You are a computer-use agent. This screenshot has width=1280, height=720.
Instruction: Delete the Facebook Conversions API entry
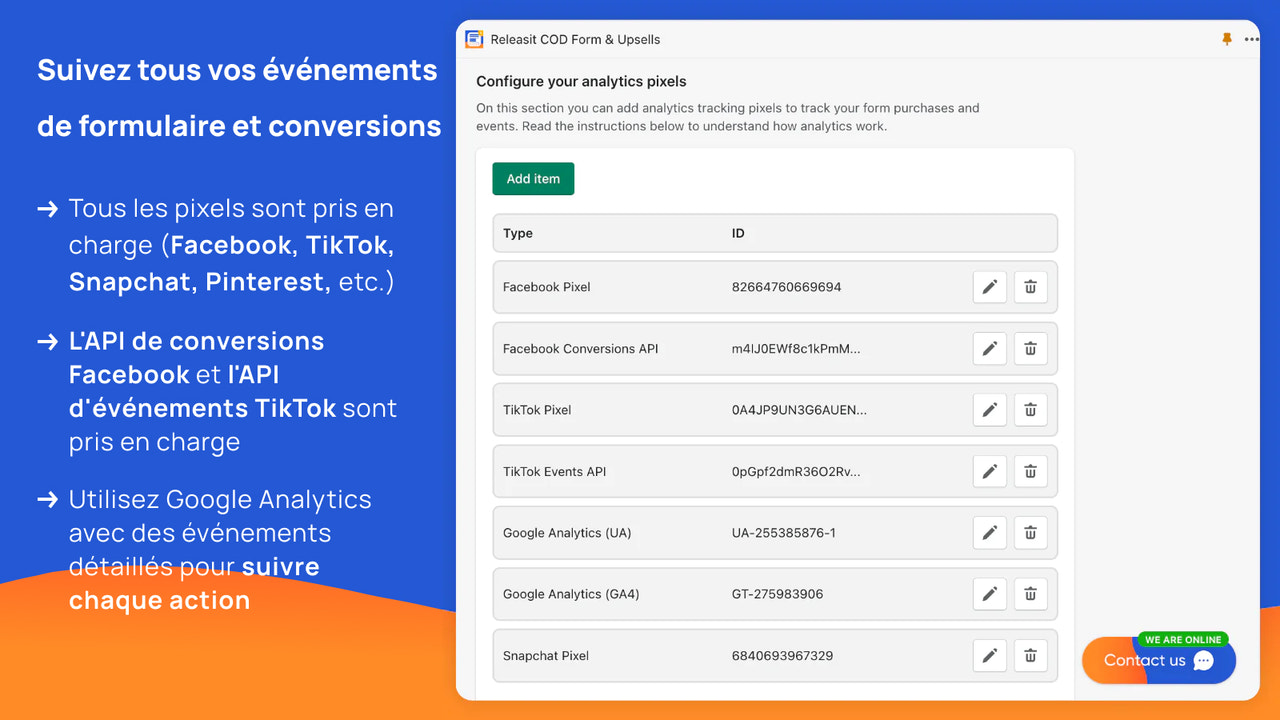1030,349
